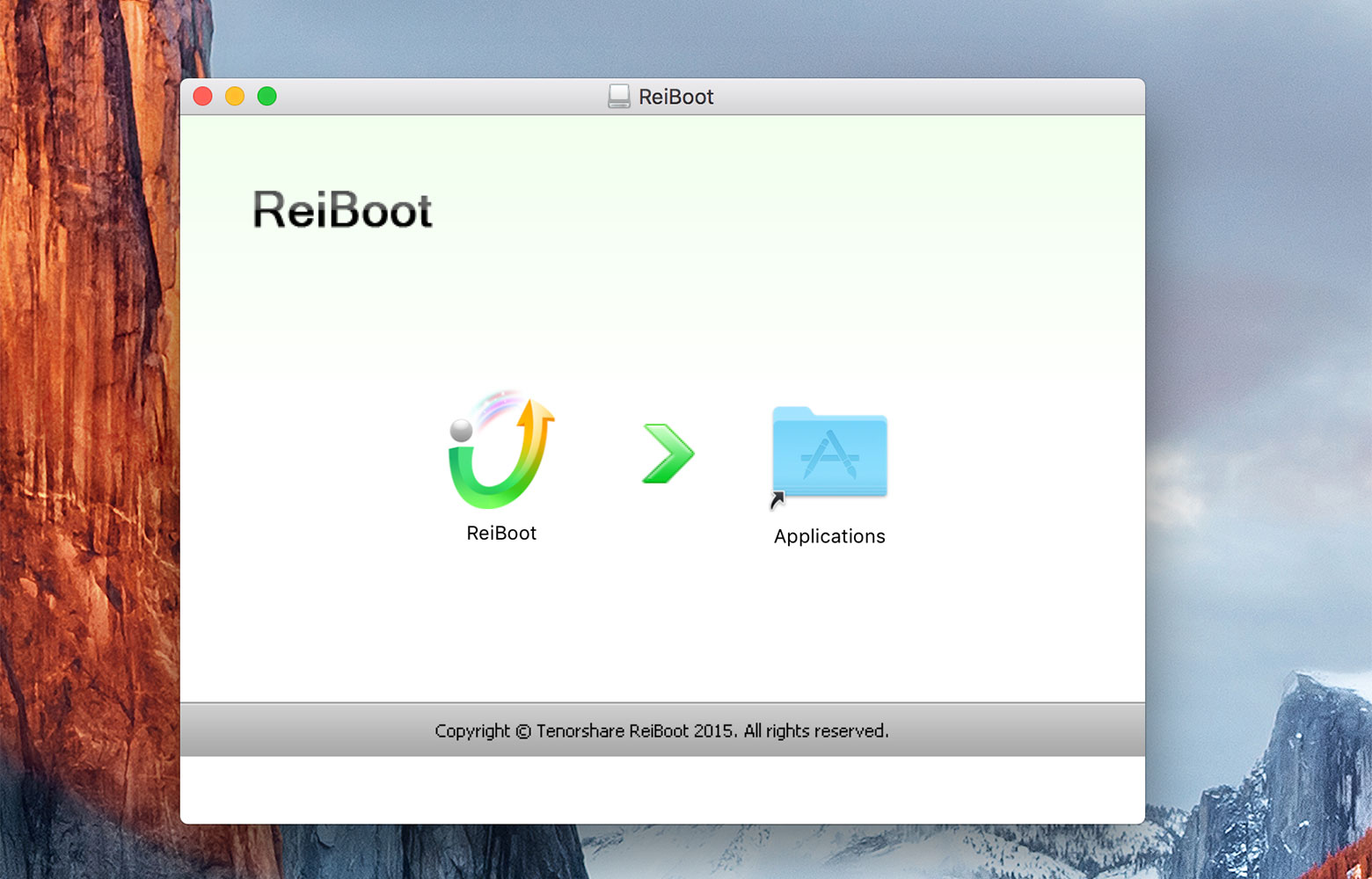1372x879 pixels.
Task: Maximize the ReiBoot window with green button
Action: tap(267, 96)
